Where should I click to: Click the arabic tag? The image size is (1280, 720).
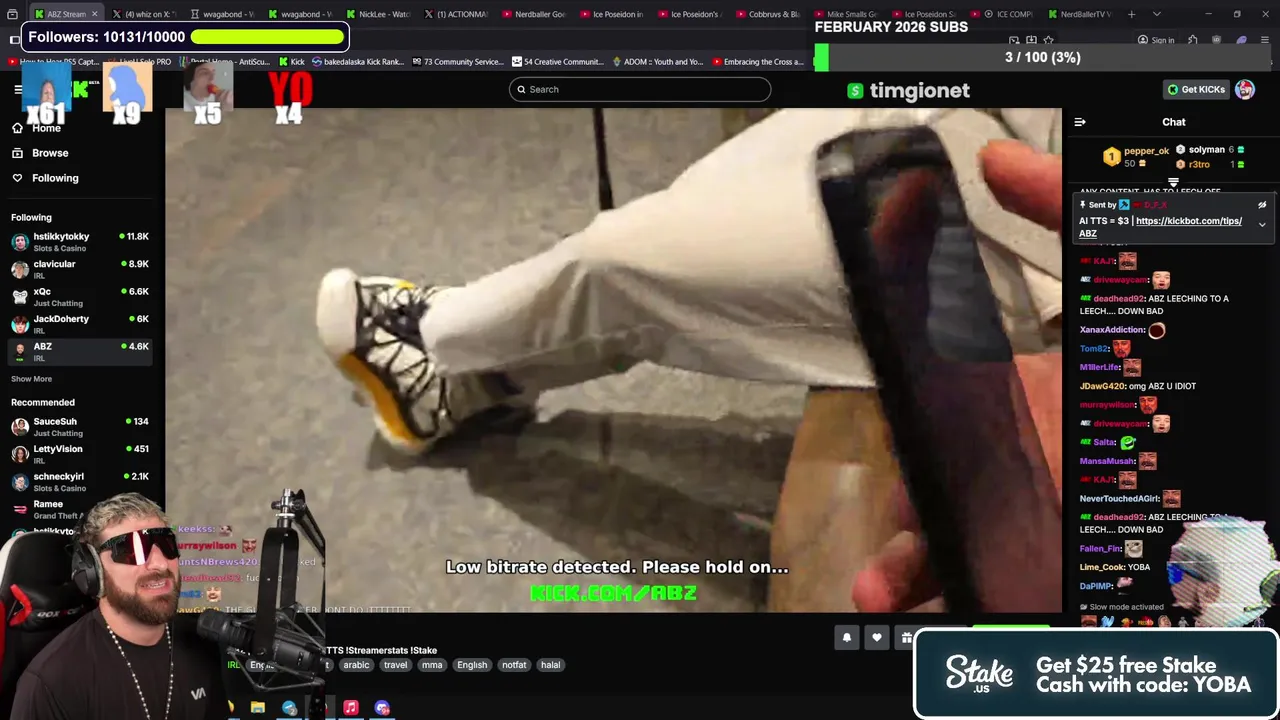click(x=356, y=665)
